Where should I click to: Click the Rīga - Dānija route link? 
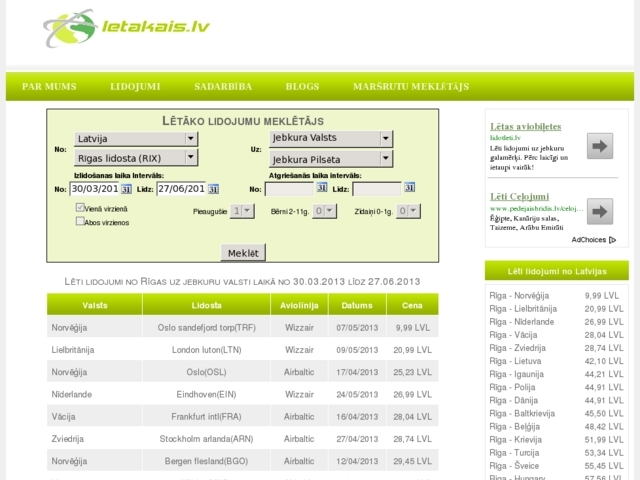tap(513, 400)
